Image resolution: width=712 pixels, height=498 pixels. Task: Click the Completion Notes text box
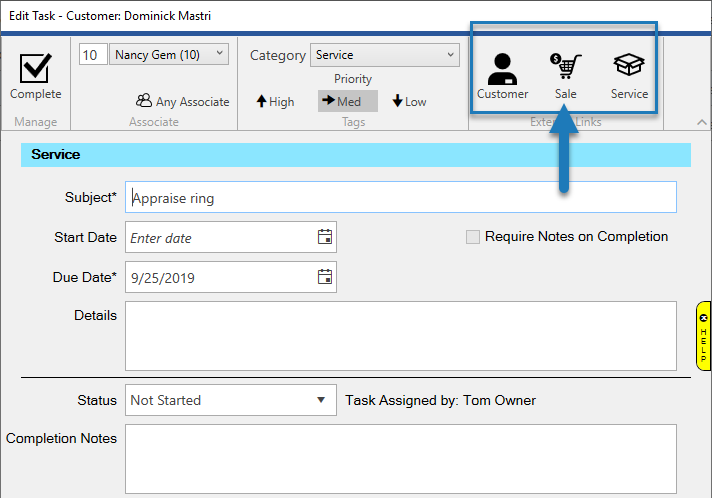point(400,459)
